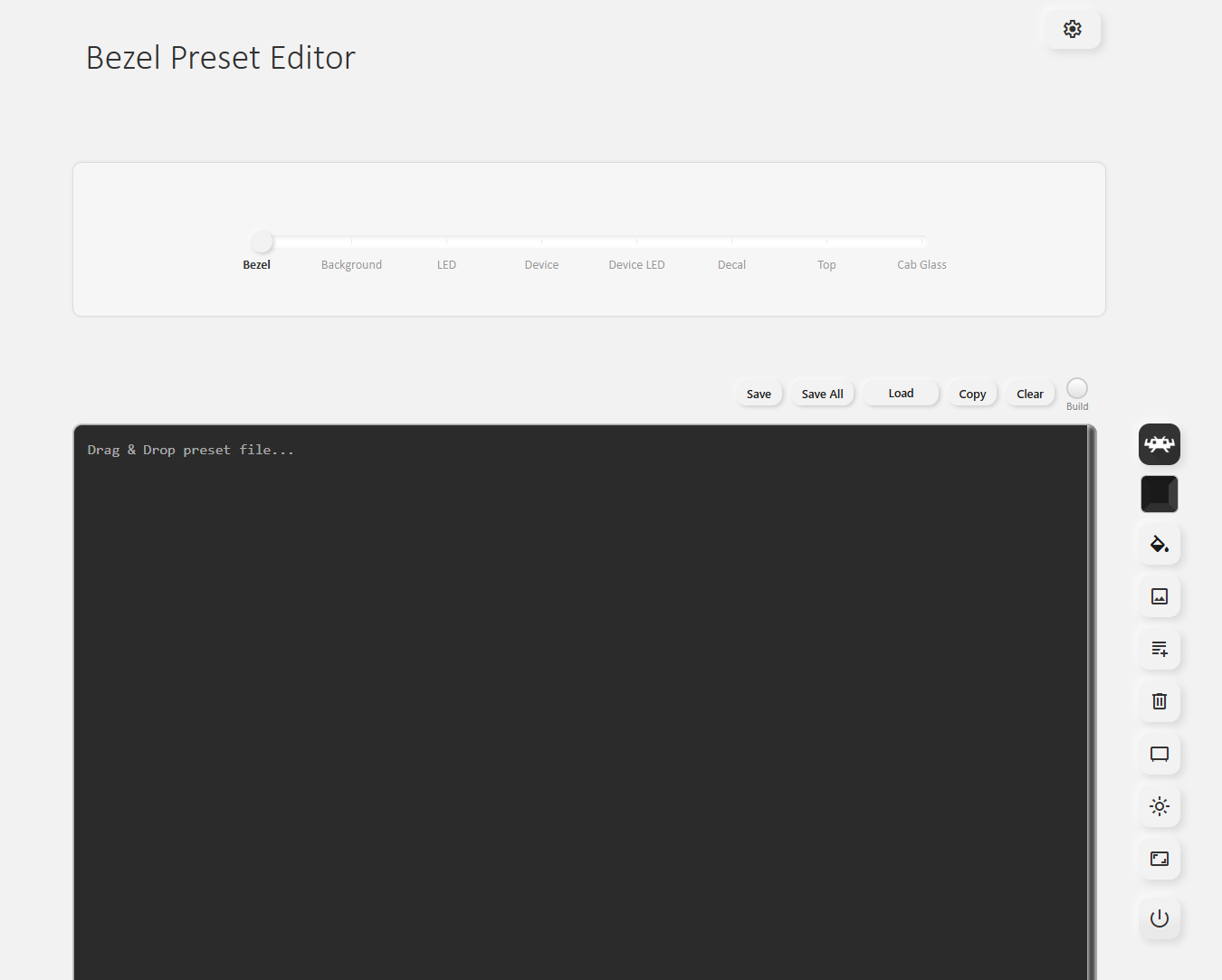1222x980 pixels.
Task: Click the aspect ratio icon
Action: click(x=1159, y=859)
